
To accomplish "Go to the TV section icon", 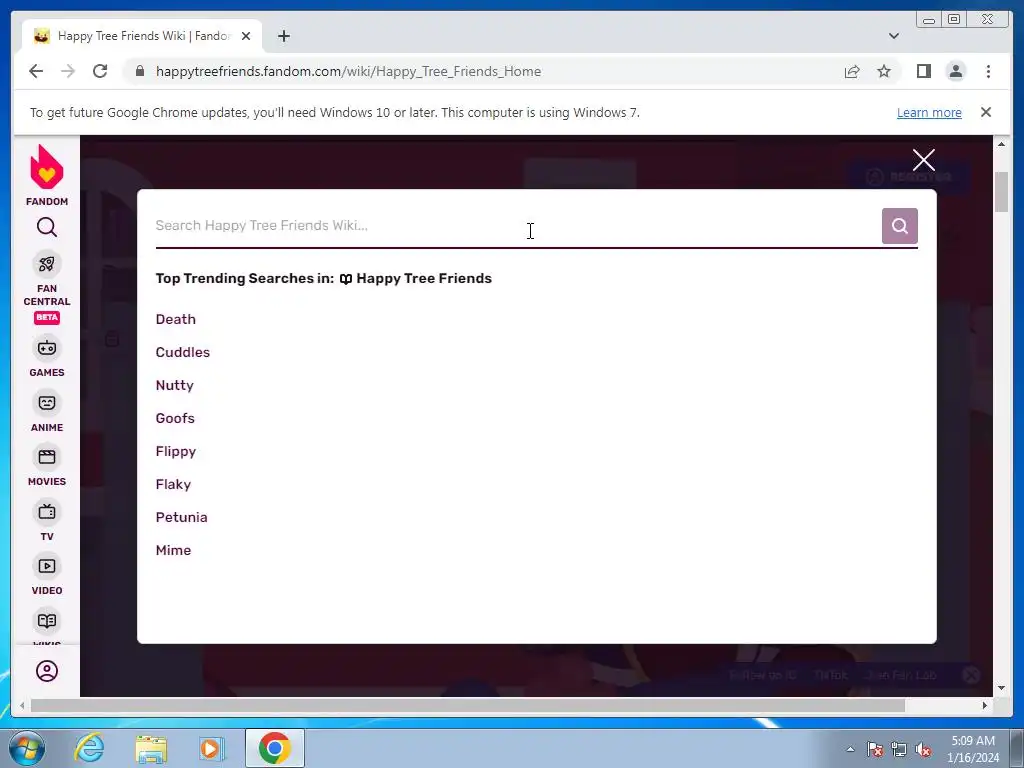I will [46, 513].
